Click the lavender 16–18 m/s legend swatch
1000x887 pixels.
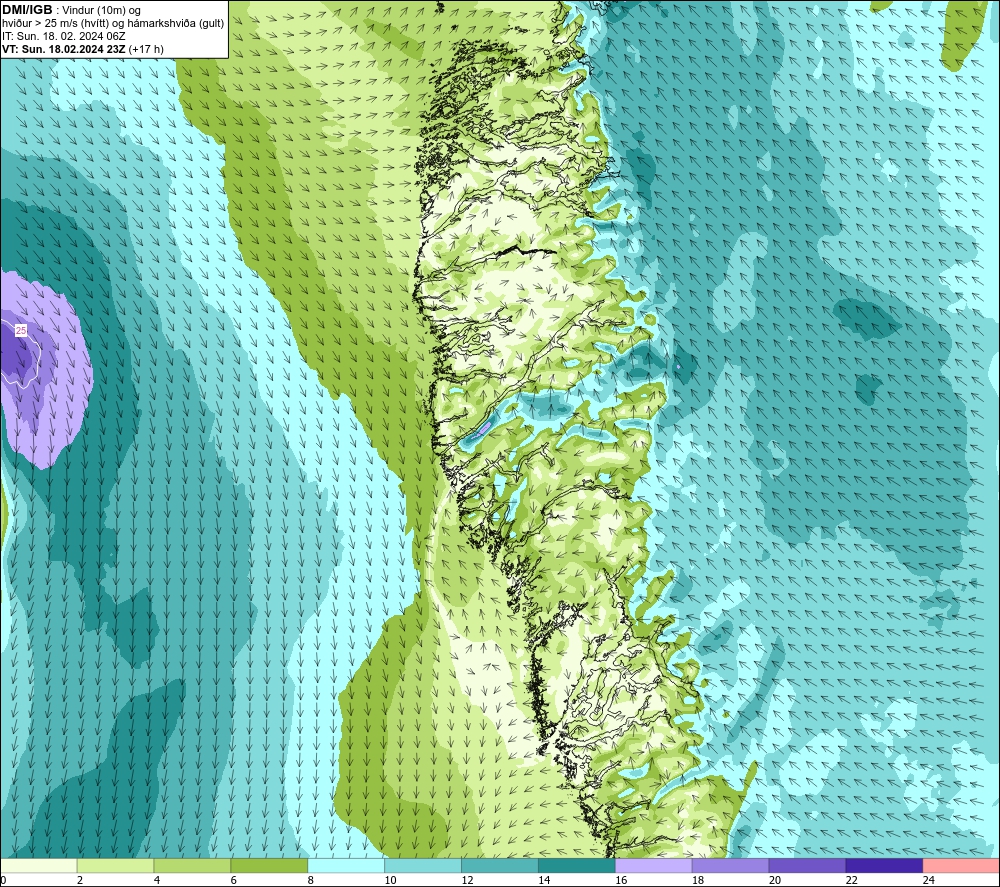pos(654,865)
